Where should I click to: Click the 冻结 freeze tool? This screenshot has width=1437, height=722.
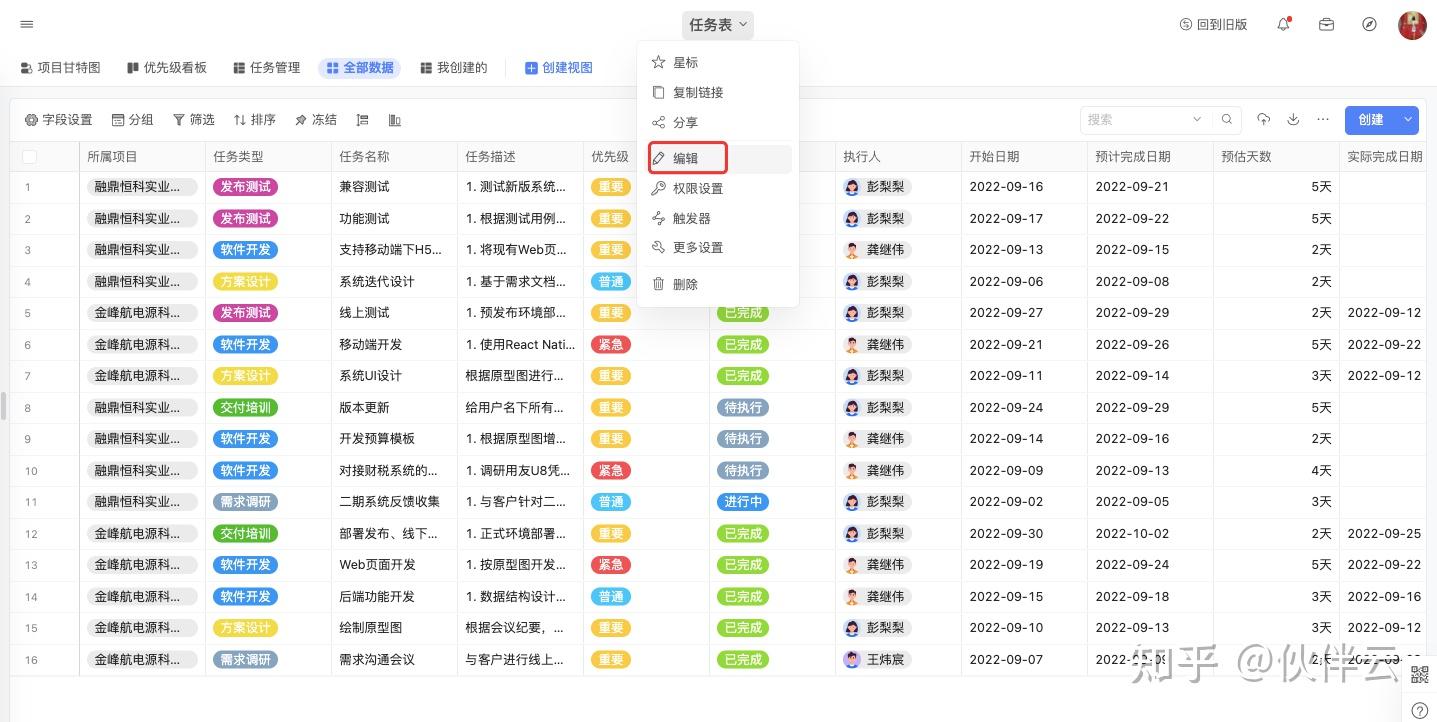point(316,120)
